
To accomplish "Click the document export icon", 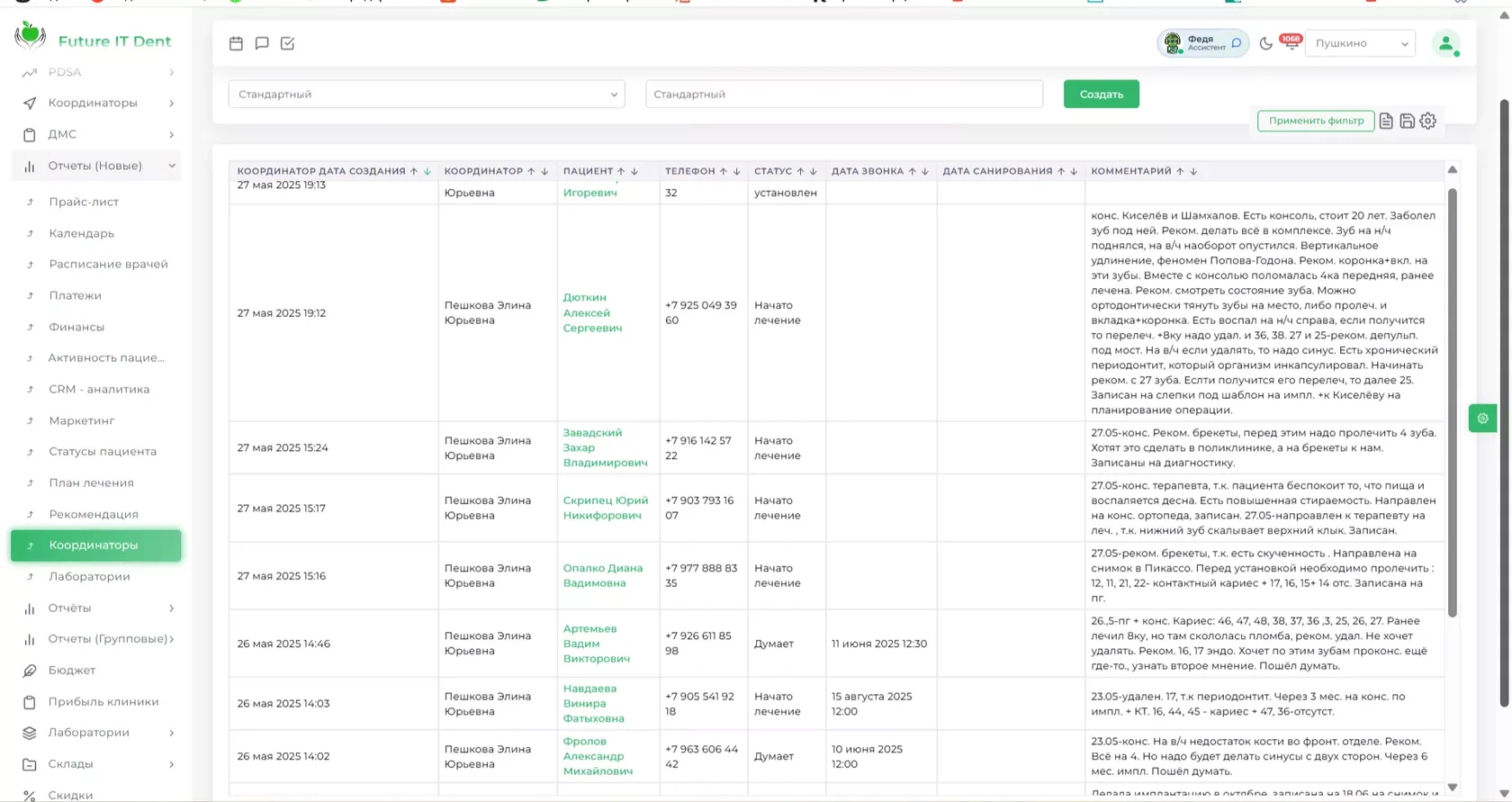I will click(1386, 121).
